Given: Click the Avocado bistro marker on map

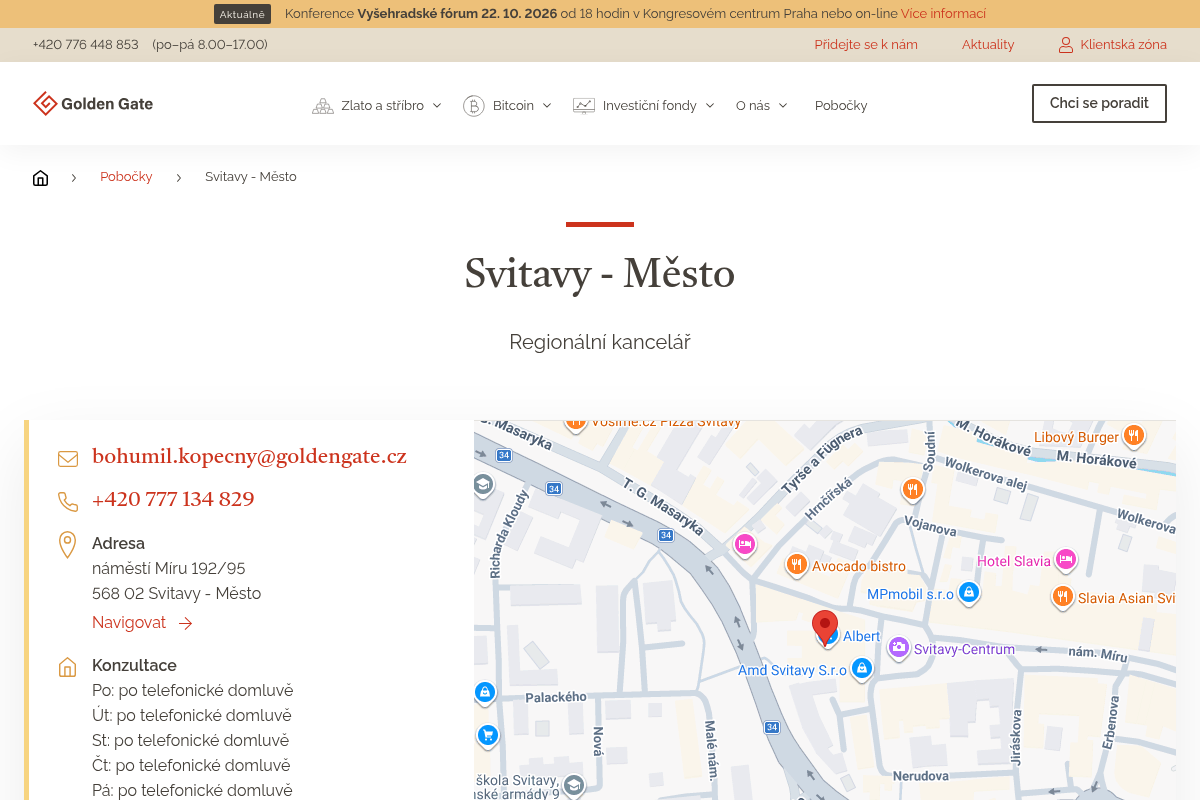Looking at the screenshot, I should [796, 565].
